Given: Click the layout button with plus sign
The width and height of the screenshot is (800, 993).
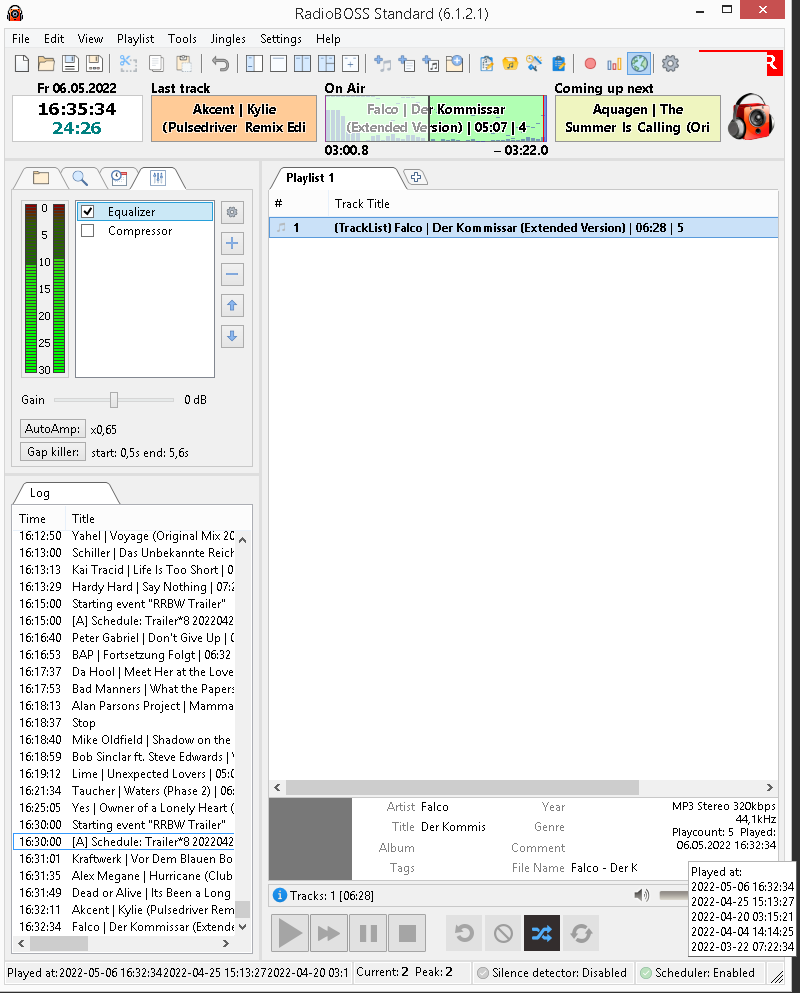Looking at the screenshot, I should [350, 63].
